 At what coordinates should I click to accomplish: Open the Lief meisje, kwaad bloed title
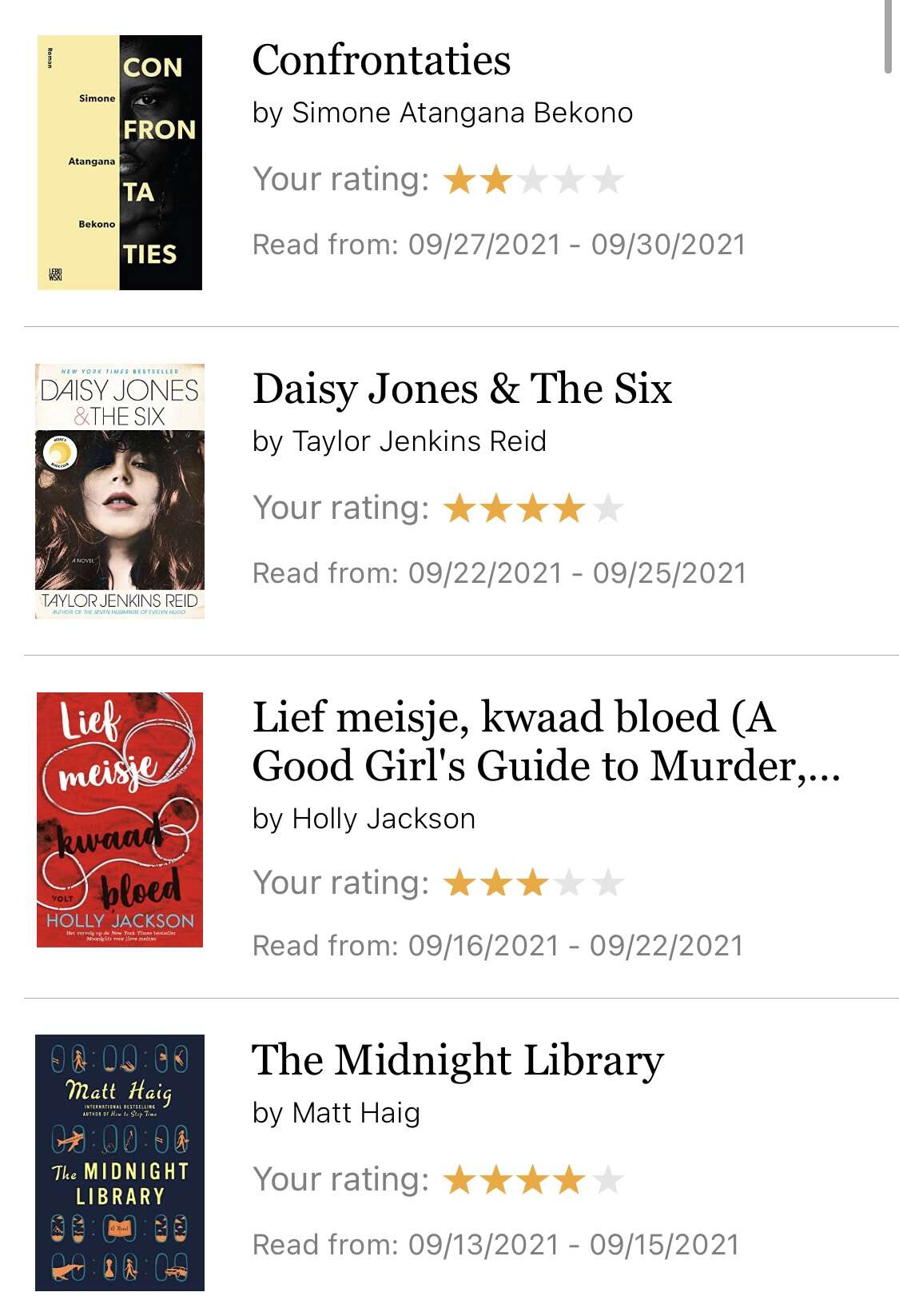[547, 741]
